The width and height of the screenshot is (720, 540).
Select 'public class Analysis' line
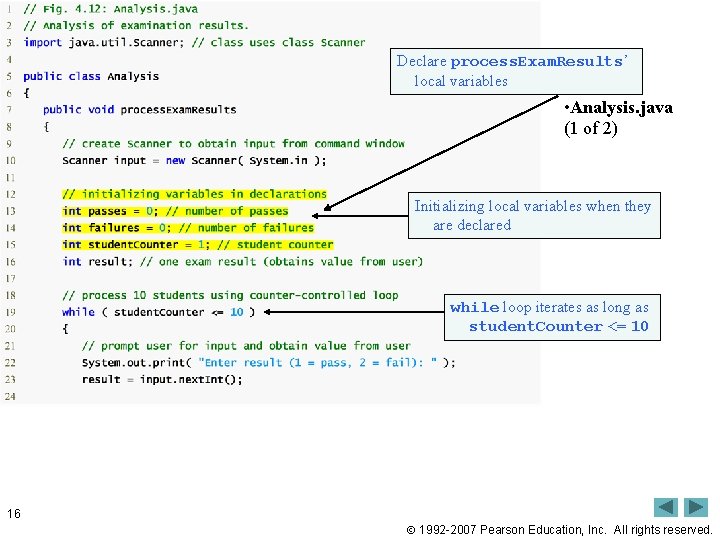click(x=91, y=76)
